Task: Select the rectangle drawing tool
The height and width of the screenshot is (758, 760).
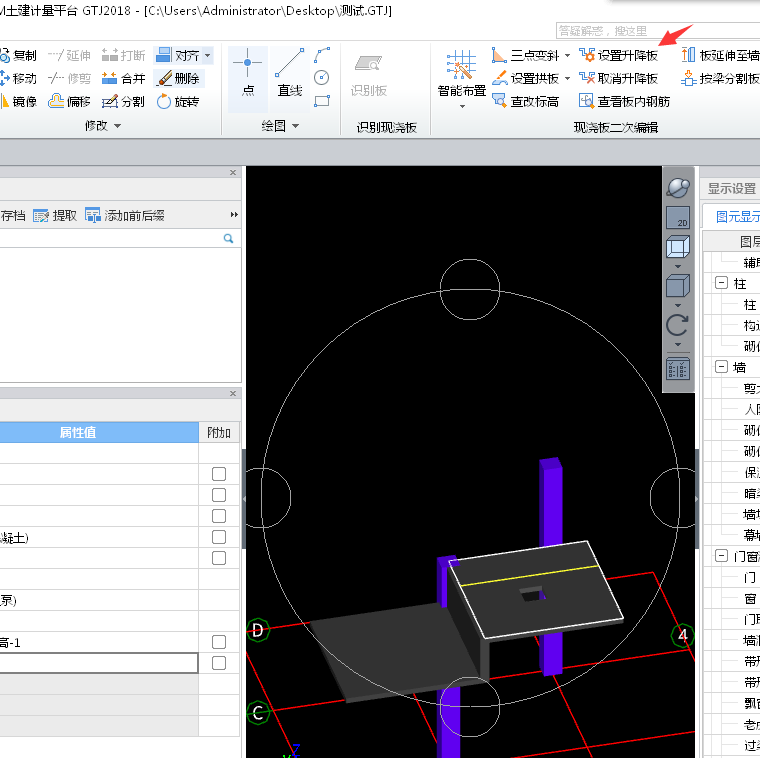Action: pos(322,101)
